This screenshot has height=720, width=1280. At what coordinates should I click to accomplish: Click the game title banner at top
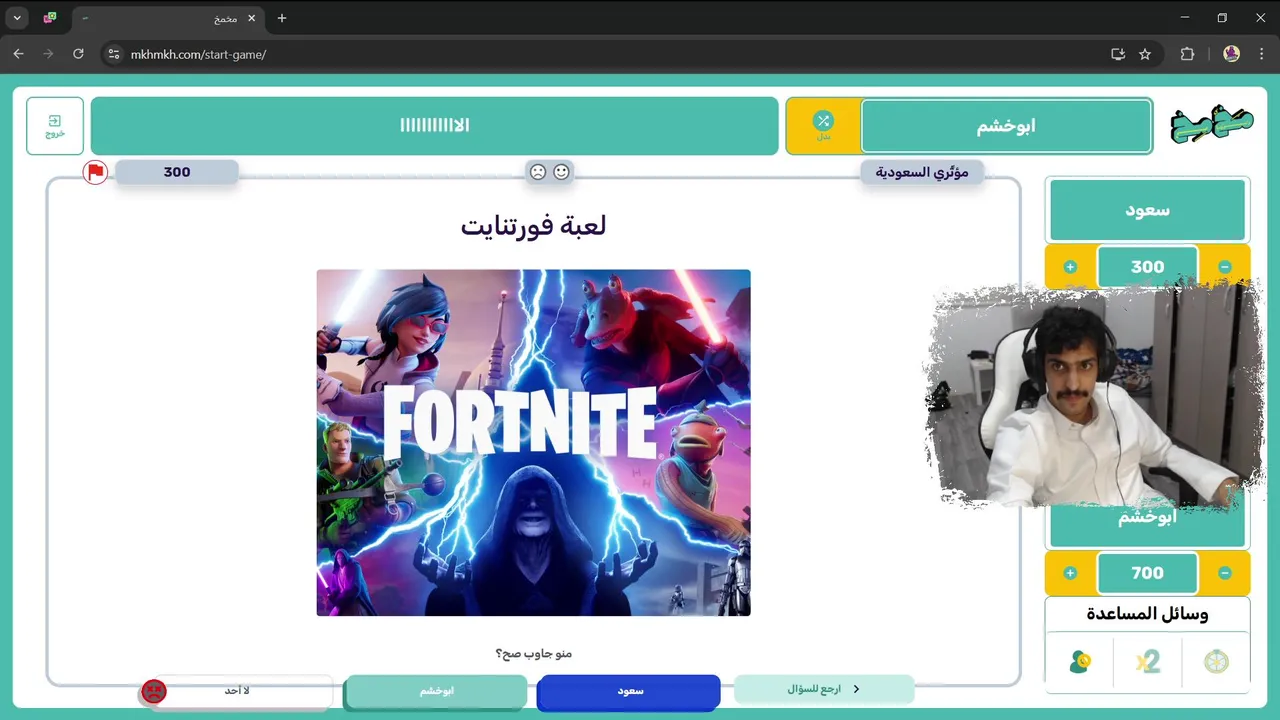[x=434, y=126]
